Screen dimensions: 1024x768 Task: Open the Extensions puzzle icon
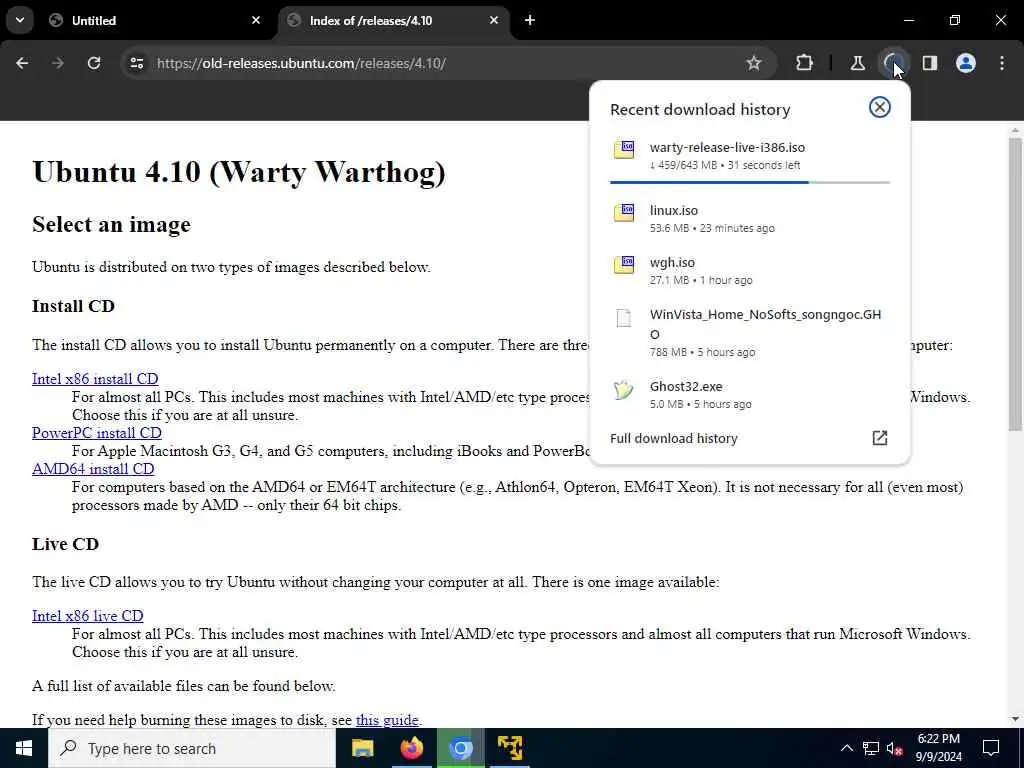tap(805, 63)
